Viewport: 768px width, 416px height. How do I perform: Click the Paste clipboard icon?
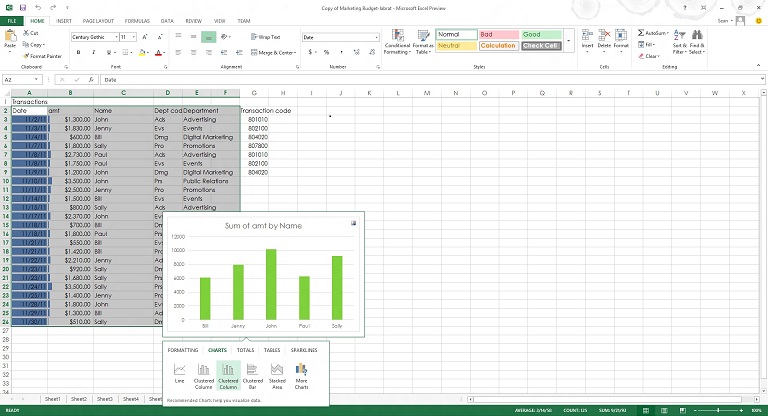coord(10,36)
